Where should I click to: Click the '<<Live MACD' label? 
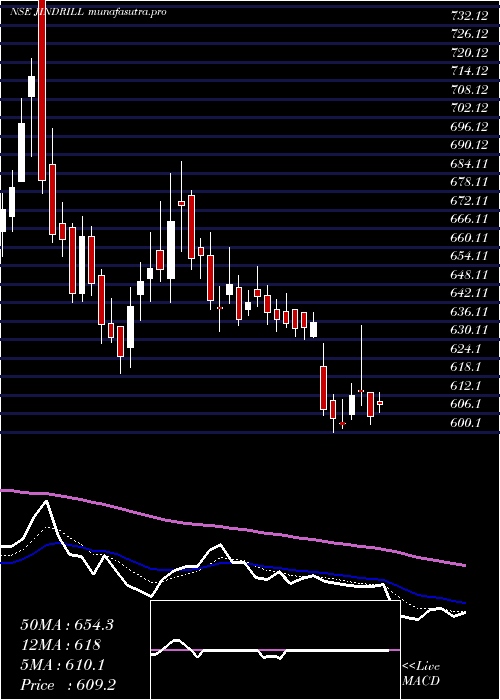coord(421,674)
